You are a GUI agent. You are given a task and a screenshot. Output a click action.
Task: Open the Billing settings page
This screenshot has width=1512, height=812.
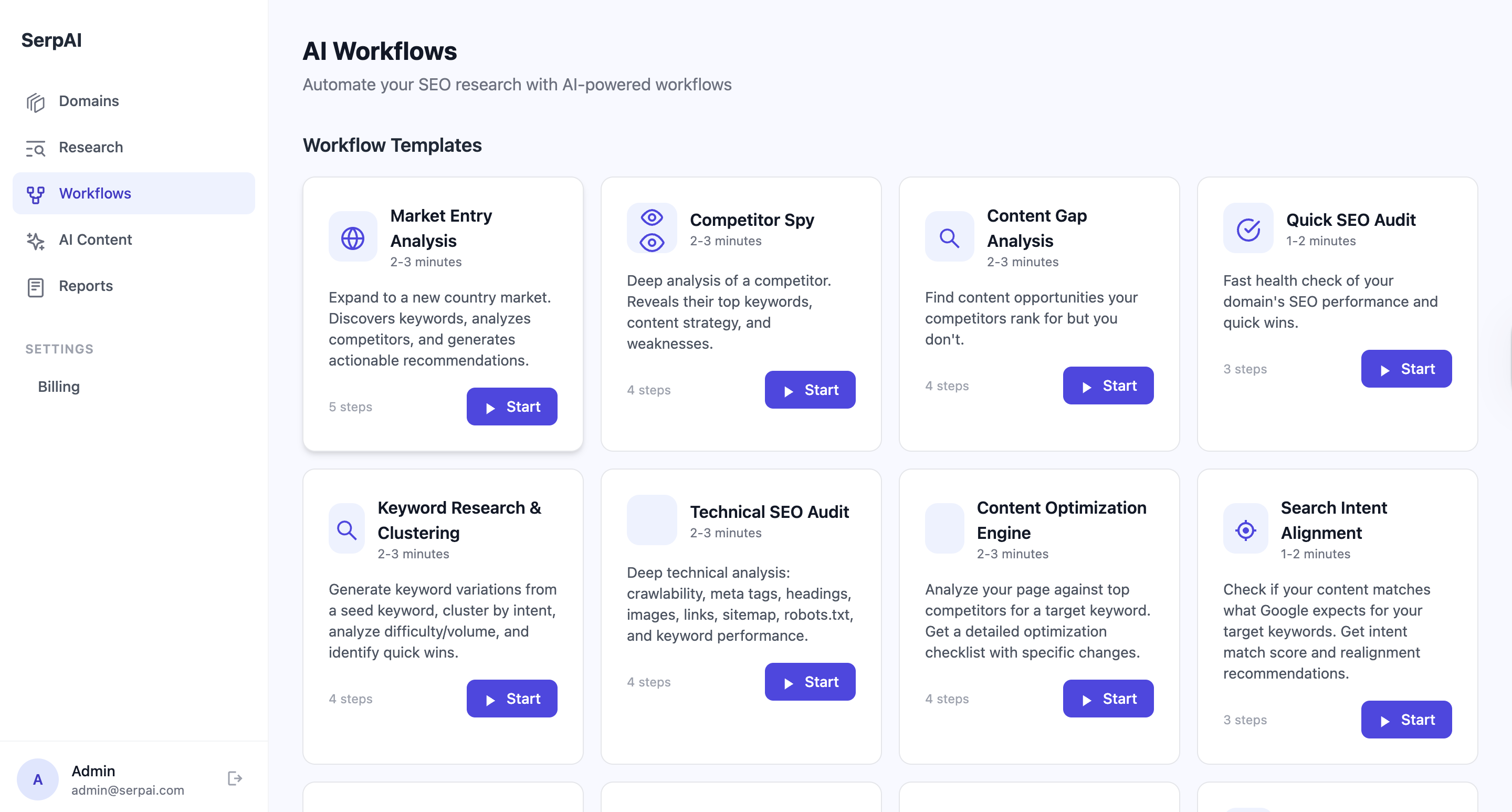(58, 387)
